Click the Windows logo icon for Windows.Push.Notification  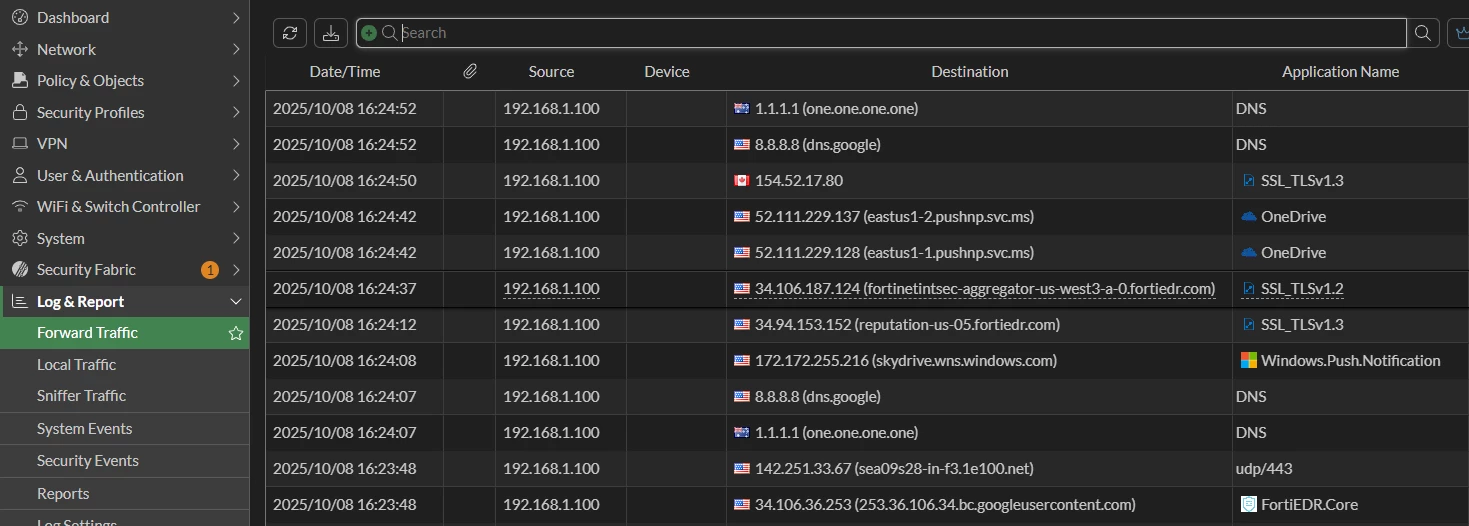[1248, 360]
